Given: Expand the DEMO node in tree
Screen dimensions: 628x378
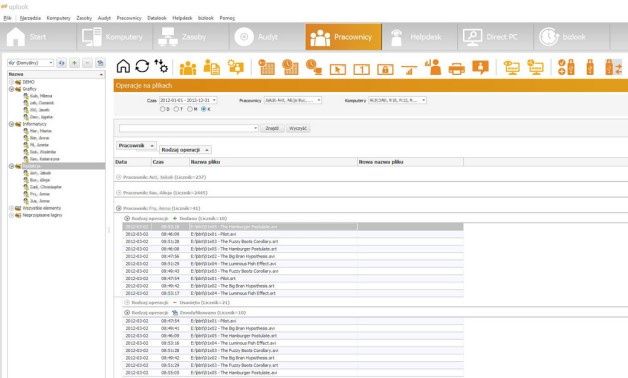Looking at the screenshot, I should (12, 82).
